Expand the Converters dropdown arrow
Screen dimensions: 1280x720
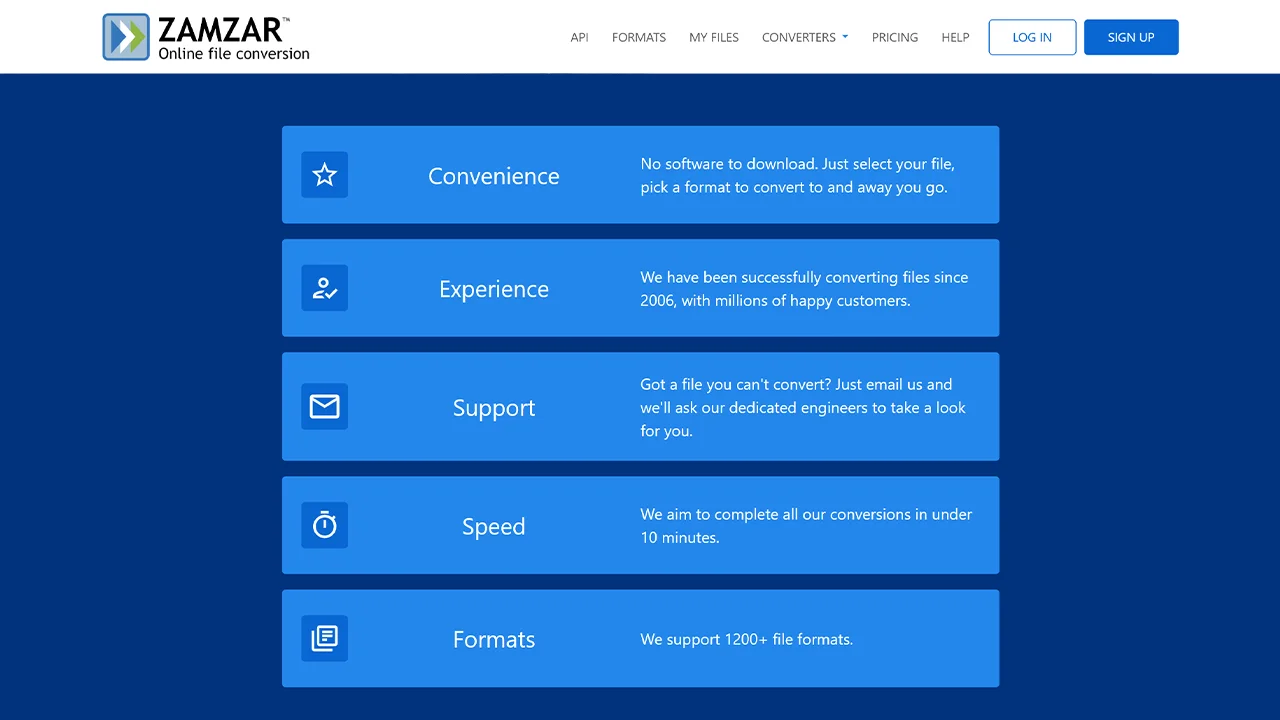coord(845,37)
